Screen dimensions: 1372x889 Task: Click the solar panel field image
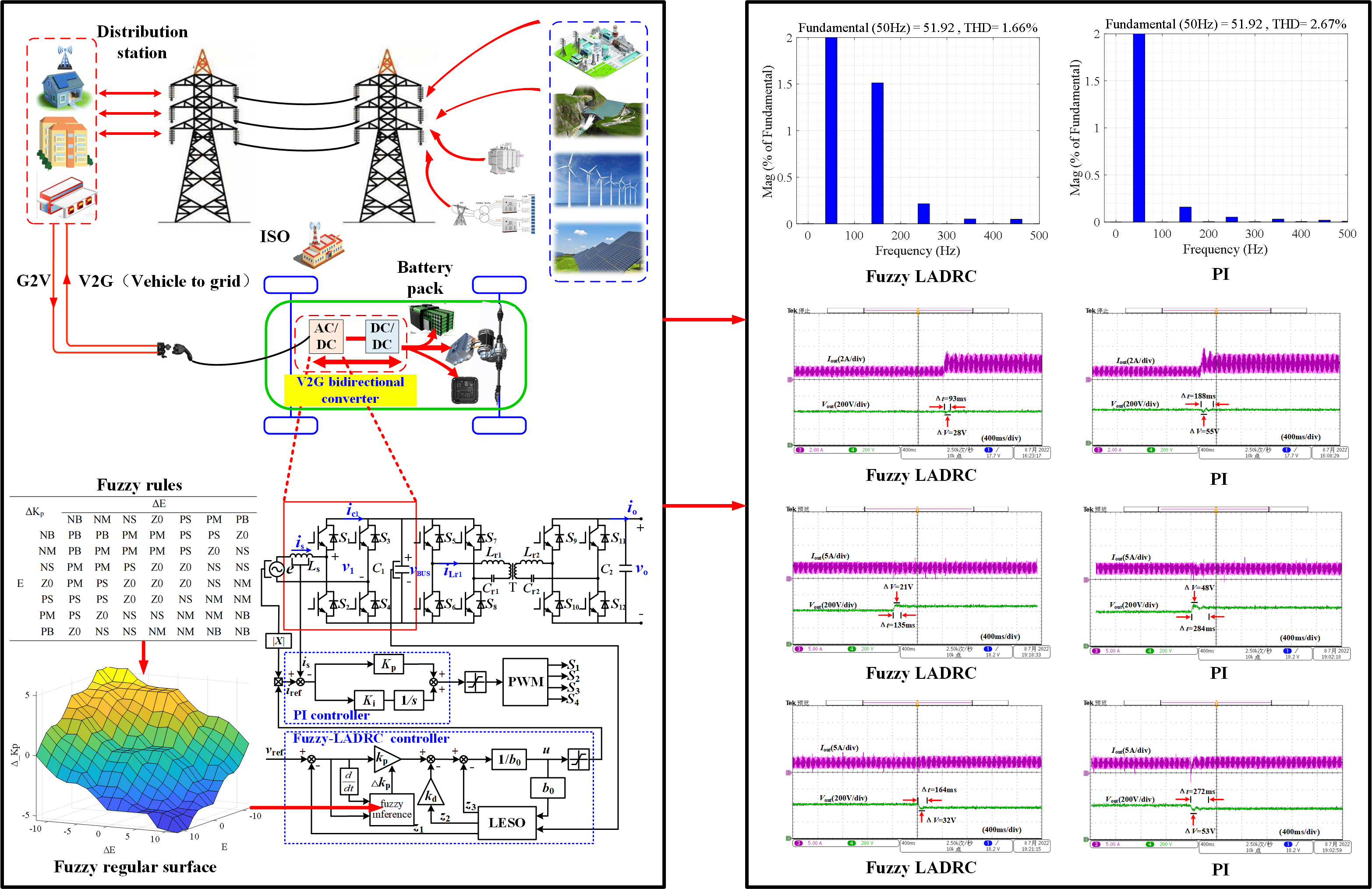[598, 248]
